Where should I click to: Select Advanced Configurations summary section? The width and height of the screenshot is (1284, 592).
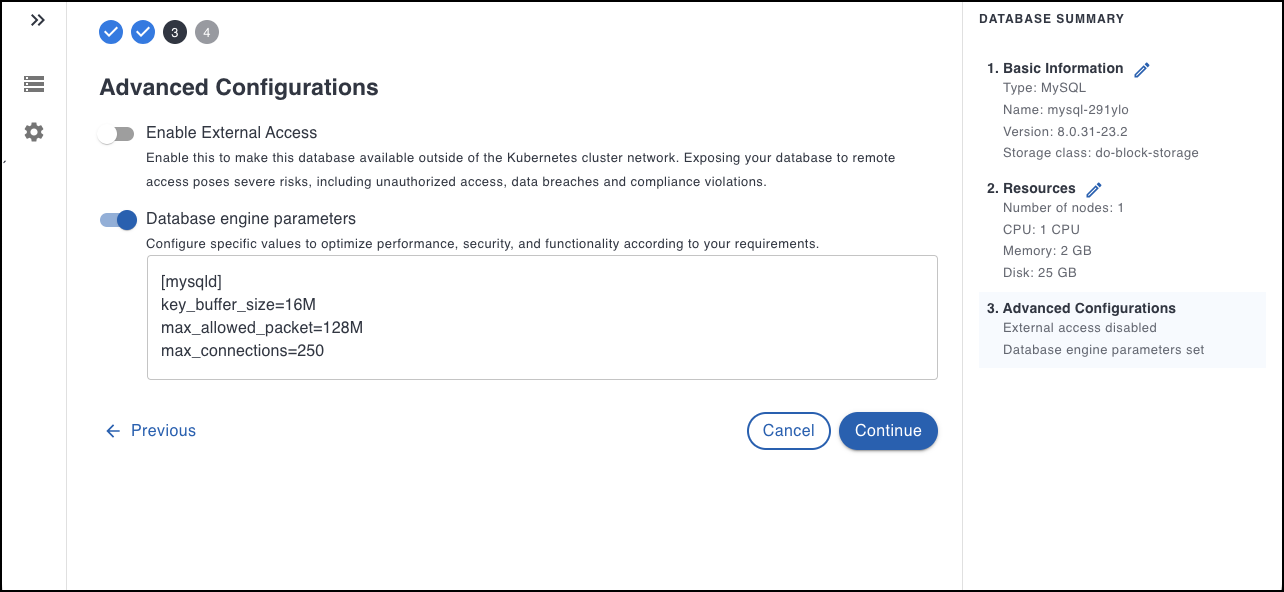pyautogui.click(x=1088, y=309)
